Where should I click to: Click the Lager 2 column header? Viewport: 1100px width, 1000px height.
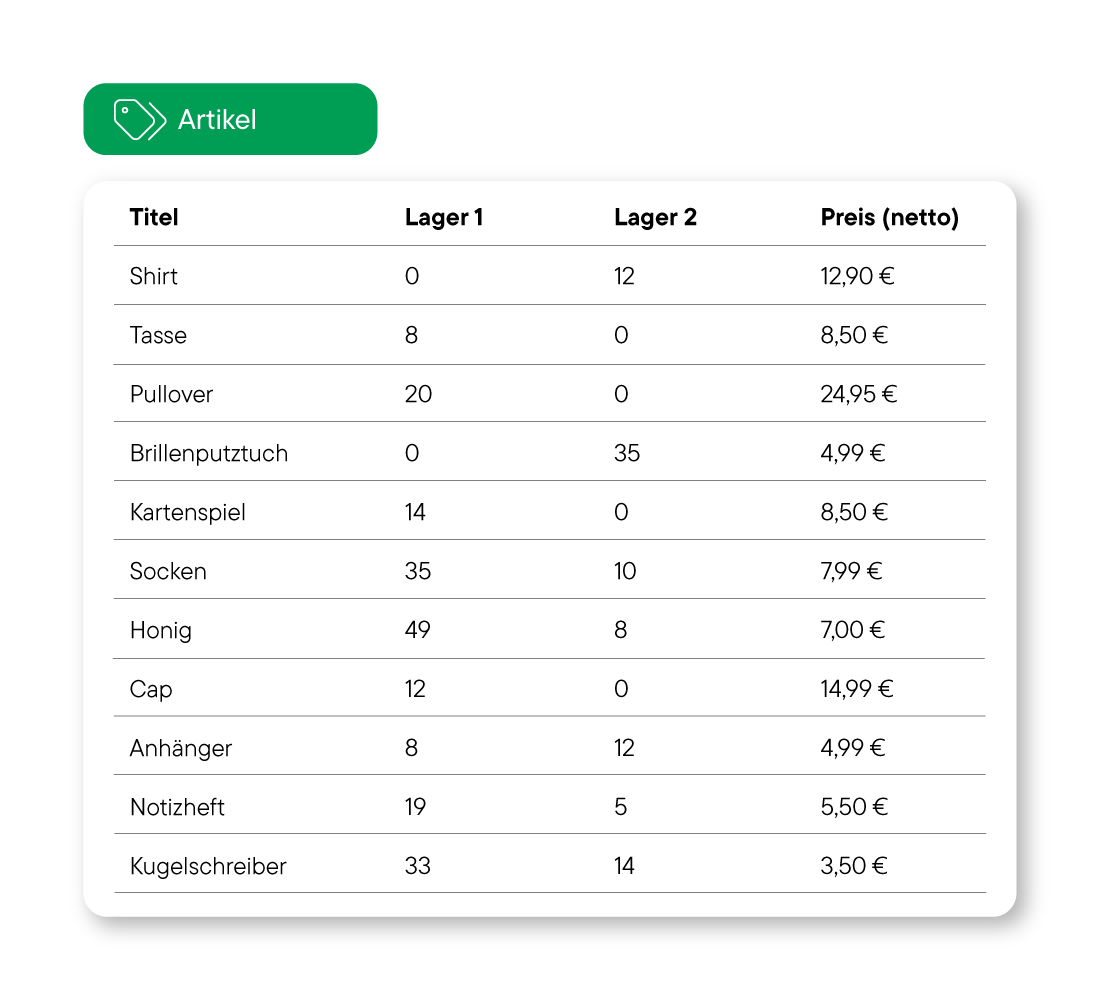[655, 217]
